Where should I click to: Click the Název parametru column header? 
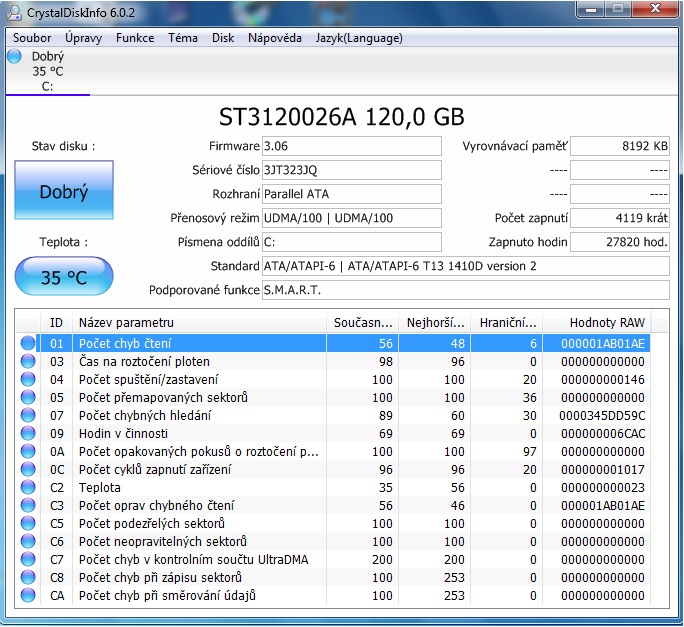coord(199,323)
